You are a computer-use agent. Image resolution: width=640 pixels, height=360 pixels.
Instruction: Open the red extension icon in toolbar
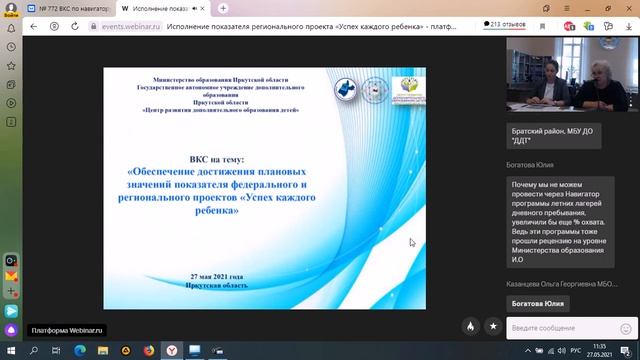pos(569,27)
